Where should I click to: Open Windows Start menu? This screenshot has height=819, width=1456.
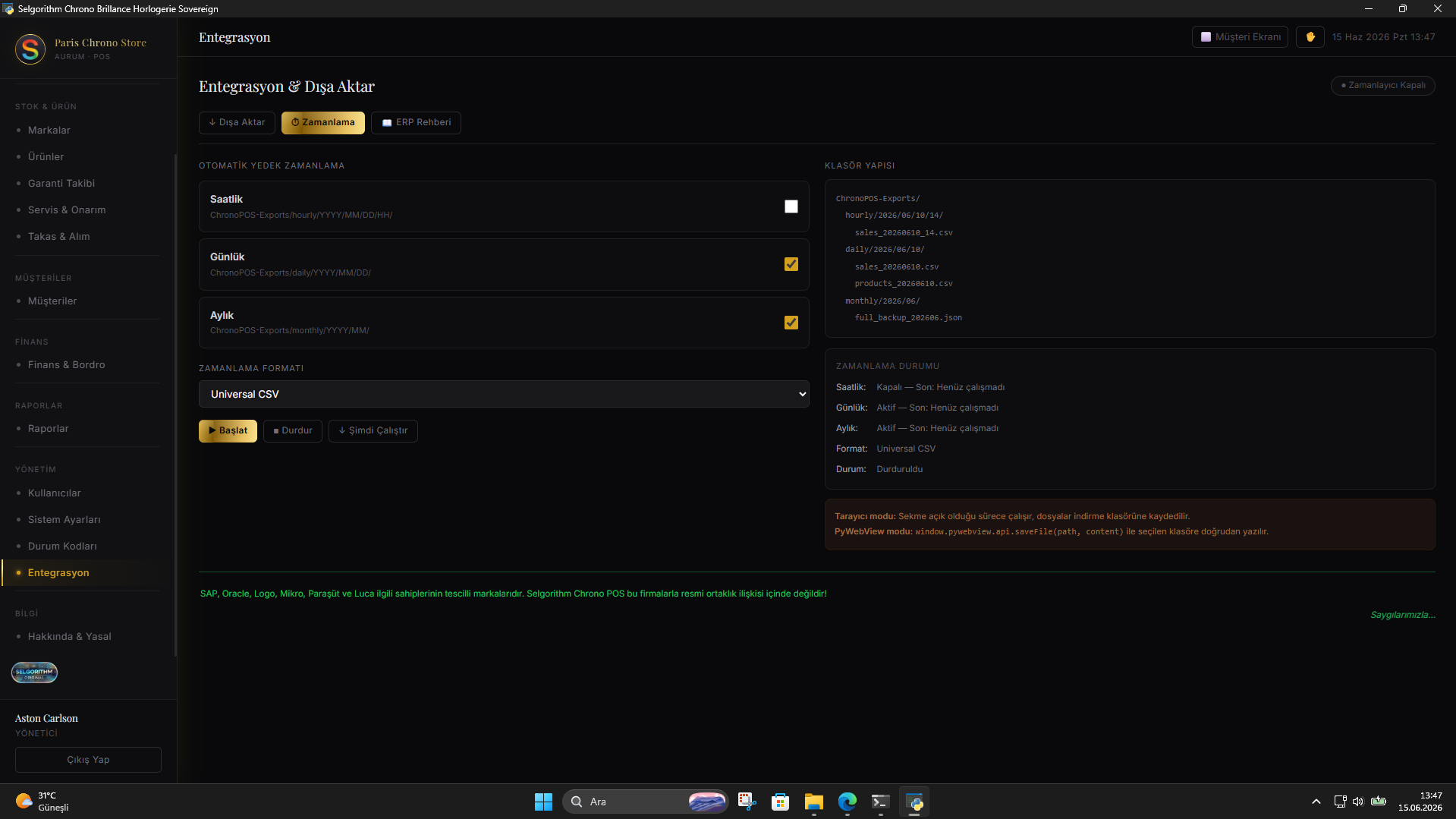pos(543,802)
